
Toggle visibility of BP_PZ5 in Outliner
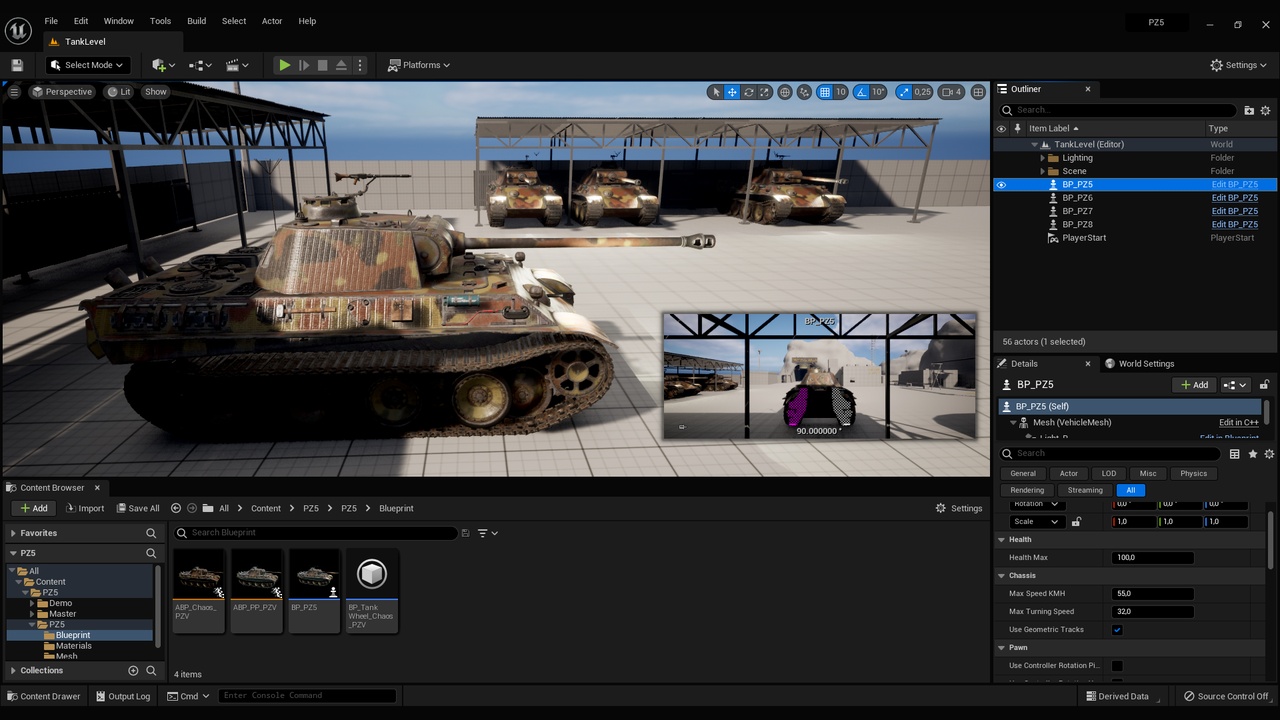(1001, 185)
